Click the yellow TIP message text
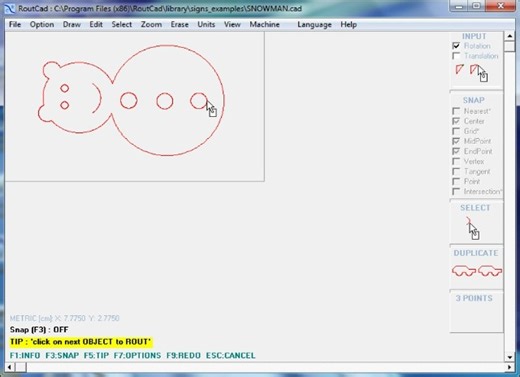This screenshot has height=377, width=520. 81,342
